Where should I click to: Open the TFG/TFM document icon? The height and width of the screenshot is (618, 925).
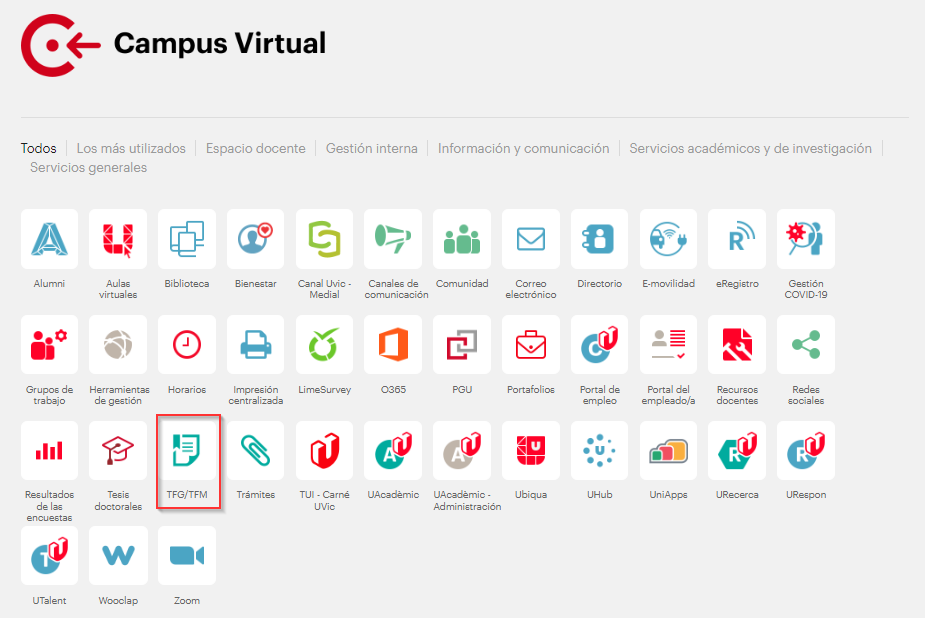tap(187, 451)
